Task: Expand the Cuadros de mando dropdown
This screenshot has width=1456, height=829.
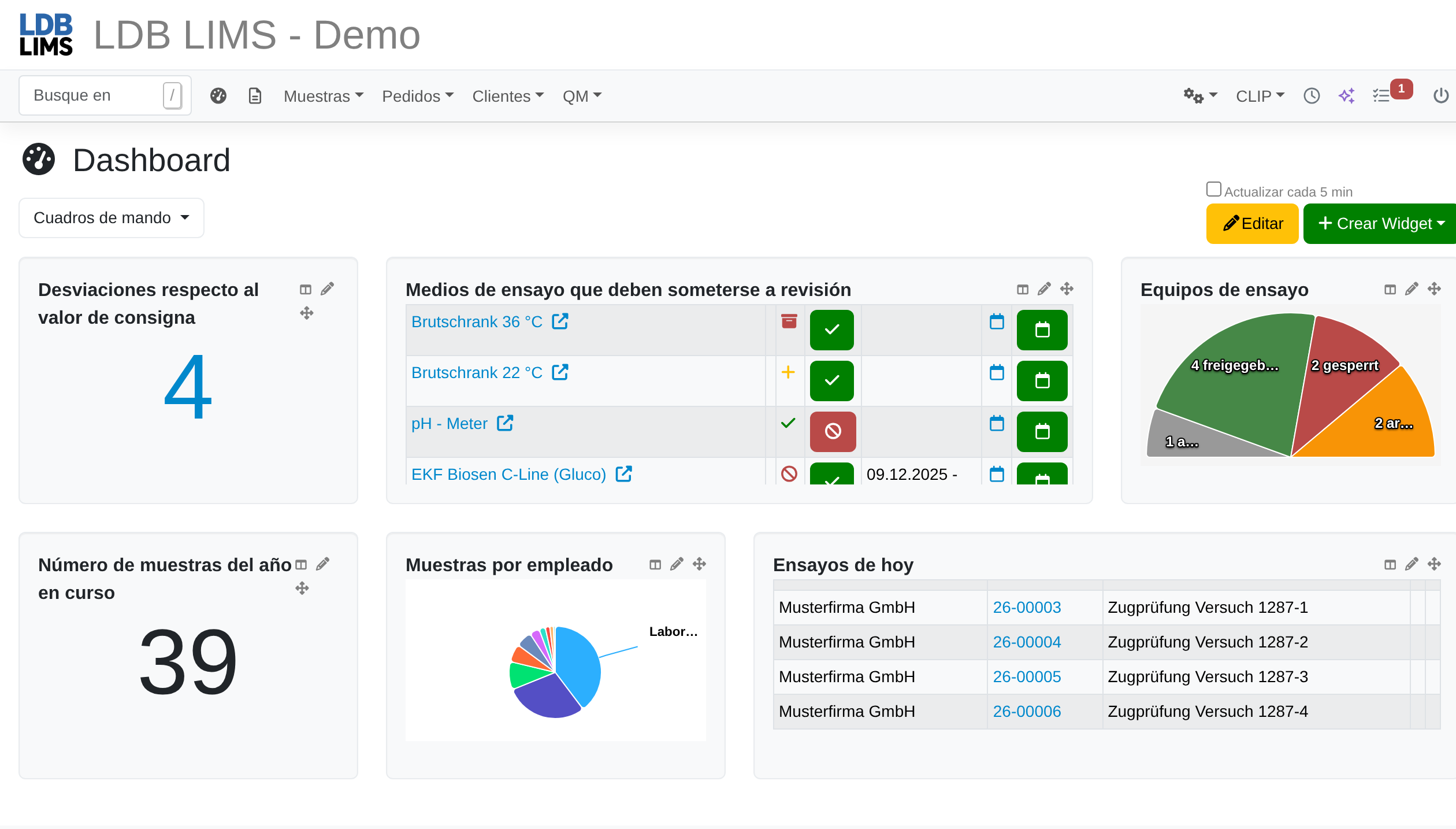Action: click(x=112, y=218)
